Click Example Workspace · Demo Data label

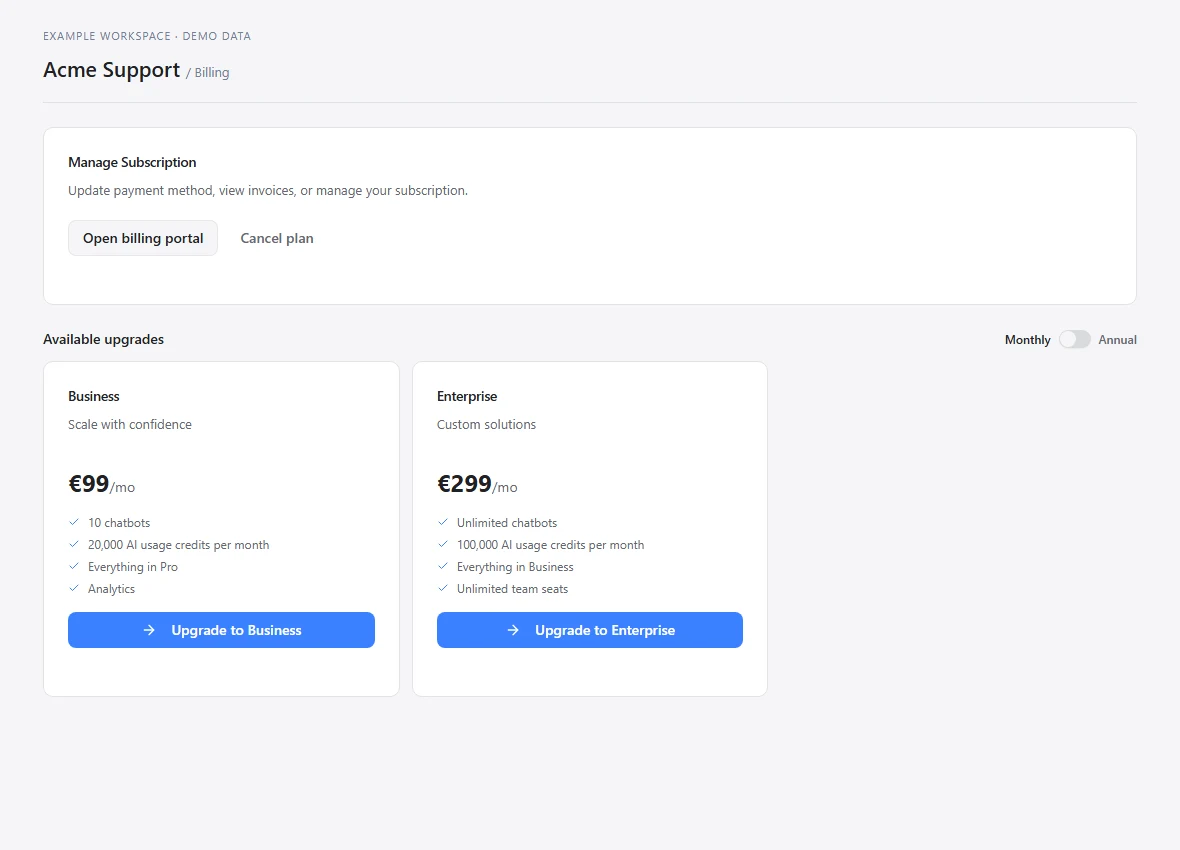[x=147, y=36]
